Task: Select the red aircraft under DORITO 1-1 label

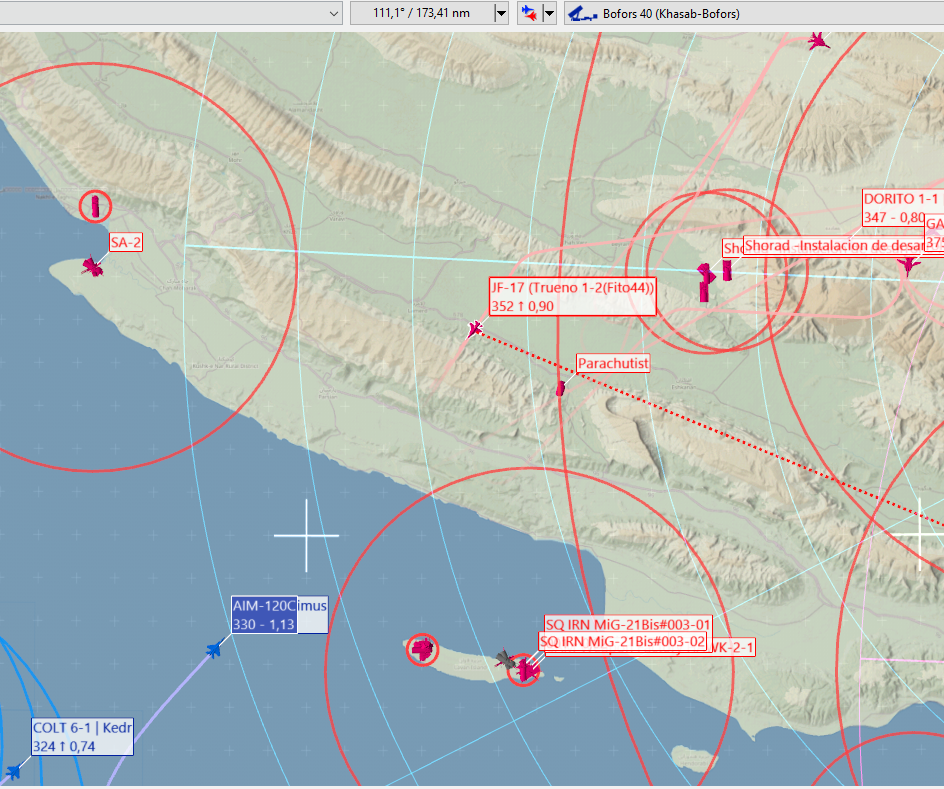Action: click(908, 265)
